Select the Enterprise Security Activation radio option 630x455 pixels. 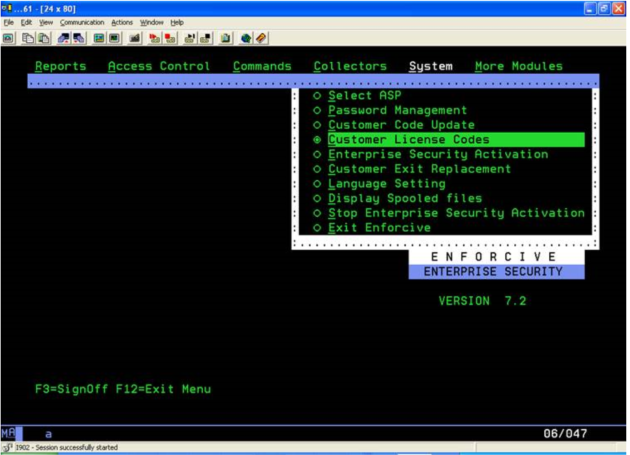(317, 154)
